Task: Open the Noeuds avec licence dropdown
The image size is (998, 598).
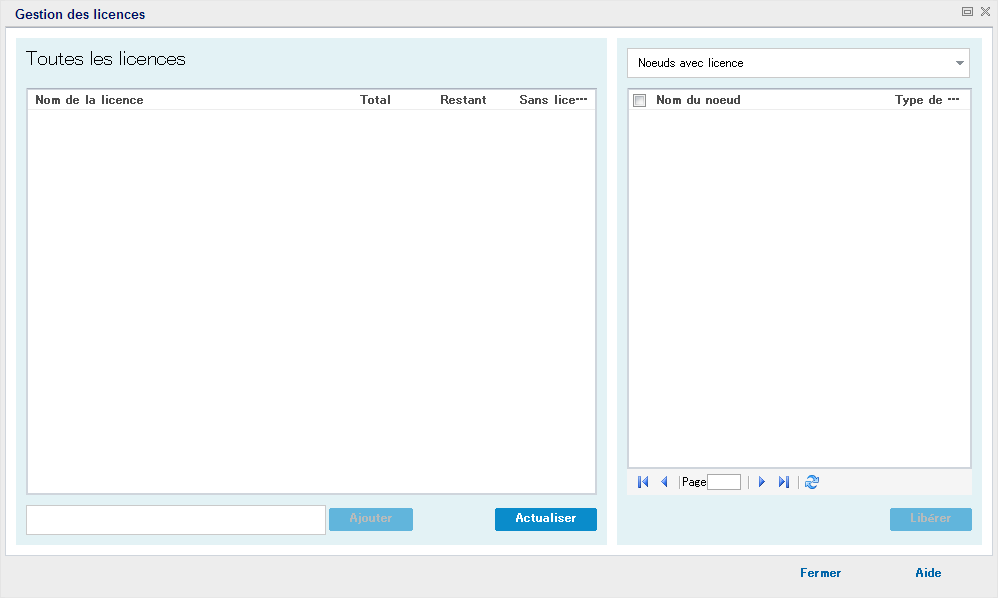Action: [x=798, y=63]
